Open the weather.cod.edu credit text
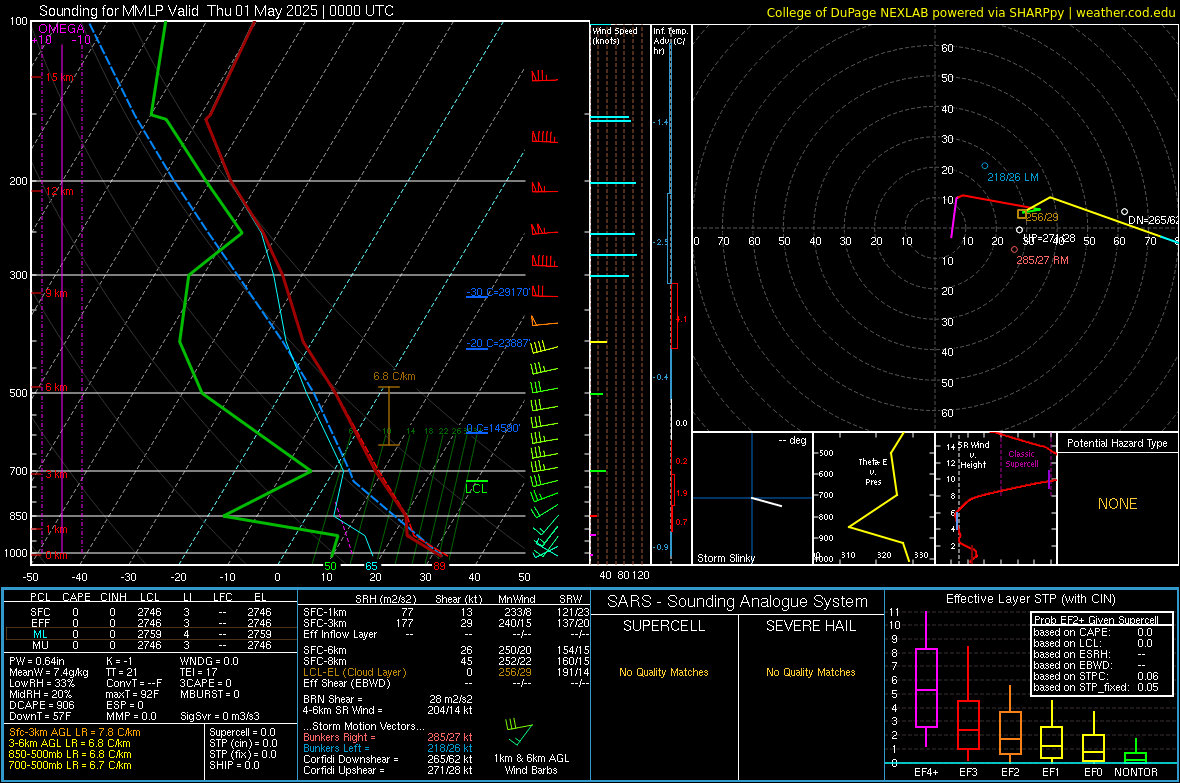The height and width of the screenshot is (783, 1180). click(x=971, y=12)
